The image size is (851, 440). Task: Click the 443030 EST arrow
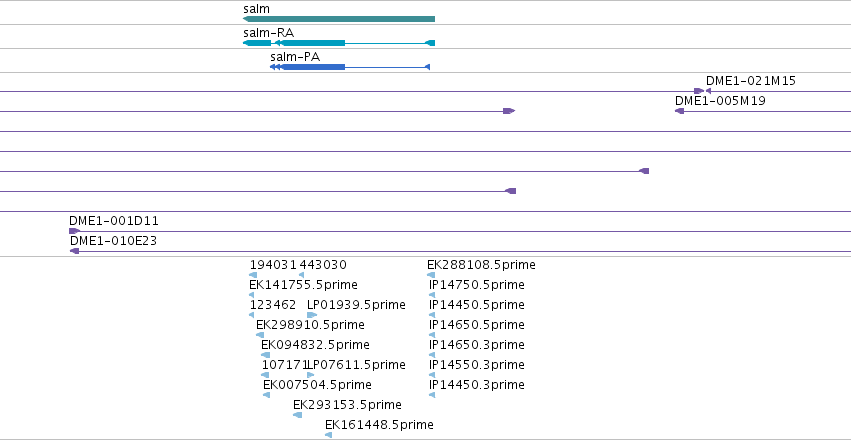point(301,275)
